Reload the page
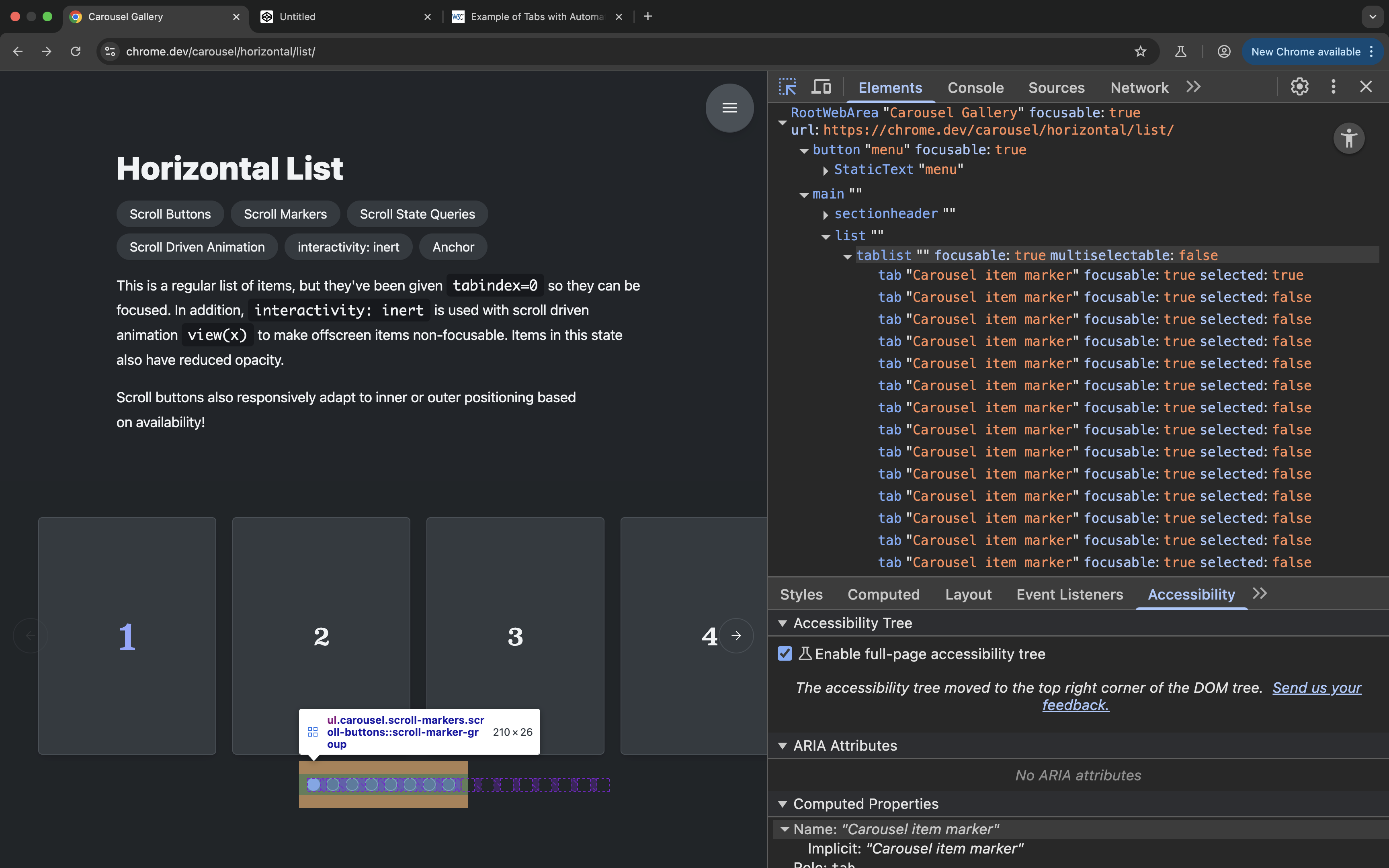Viewport: 1389px width, 868px height. tap(75, 52)
